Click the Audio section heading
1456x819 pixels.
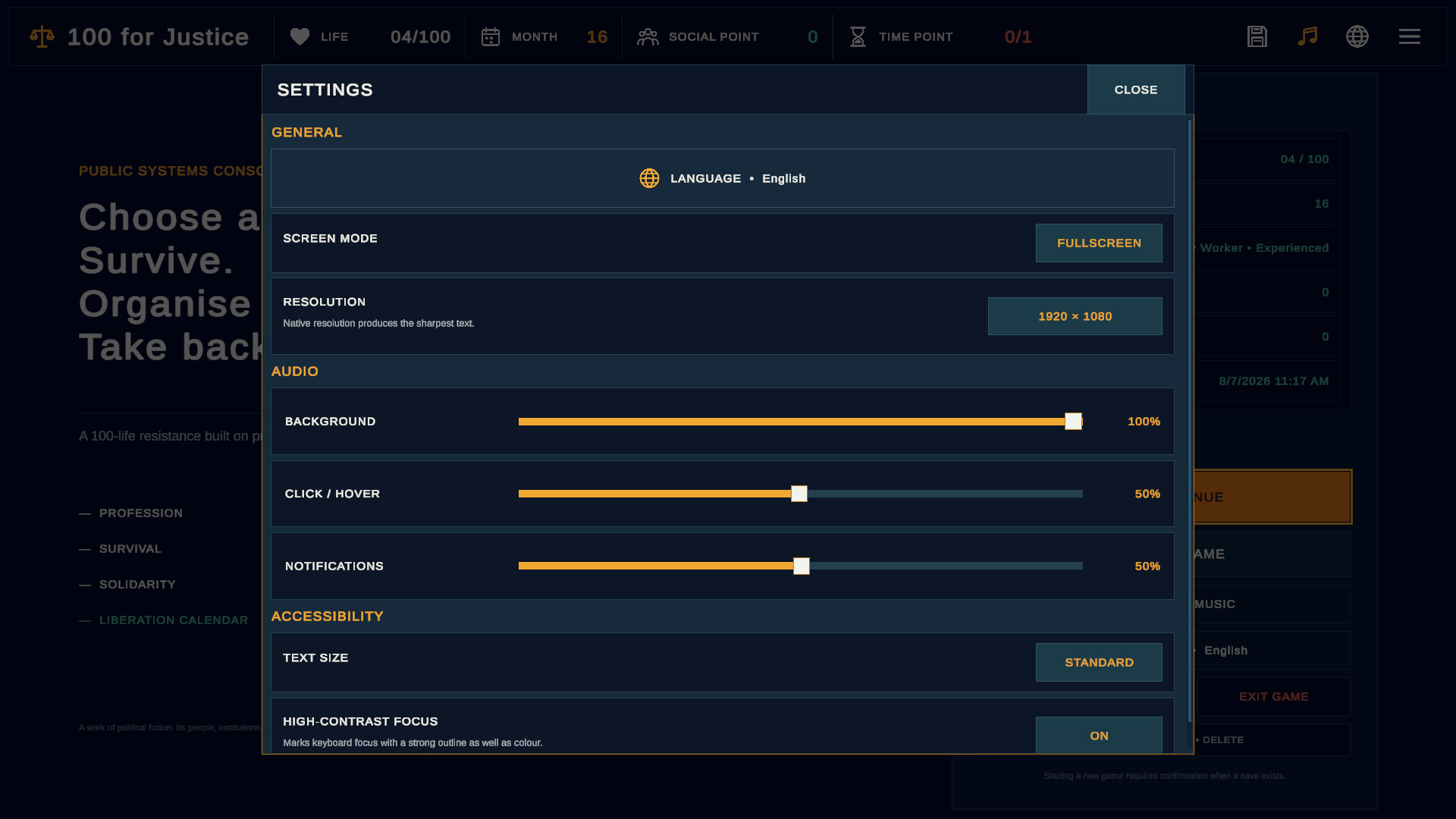click(x=295, y=372)
